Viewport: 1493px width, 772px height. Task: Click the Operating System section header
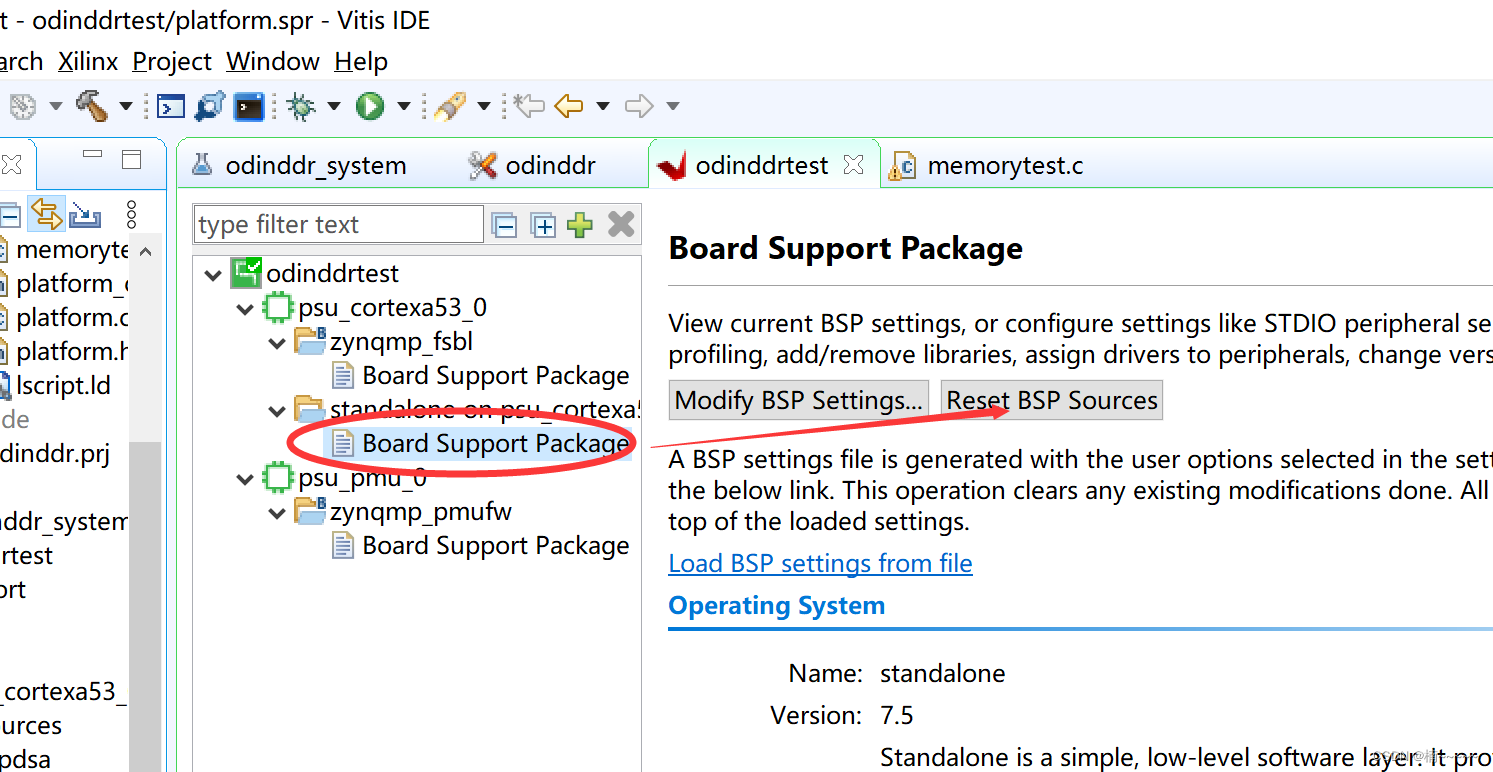pyautogui.click(x=776, y=605)
